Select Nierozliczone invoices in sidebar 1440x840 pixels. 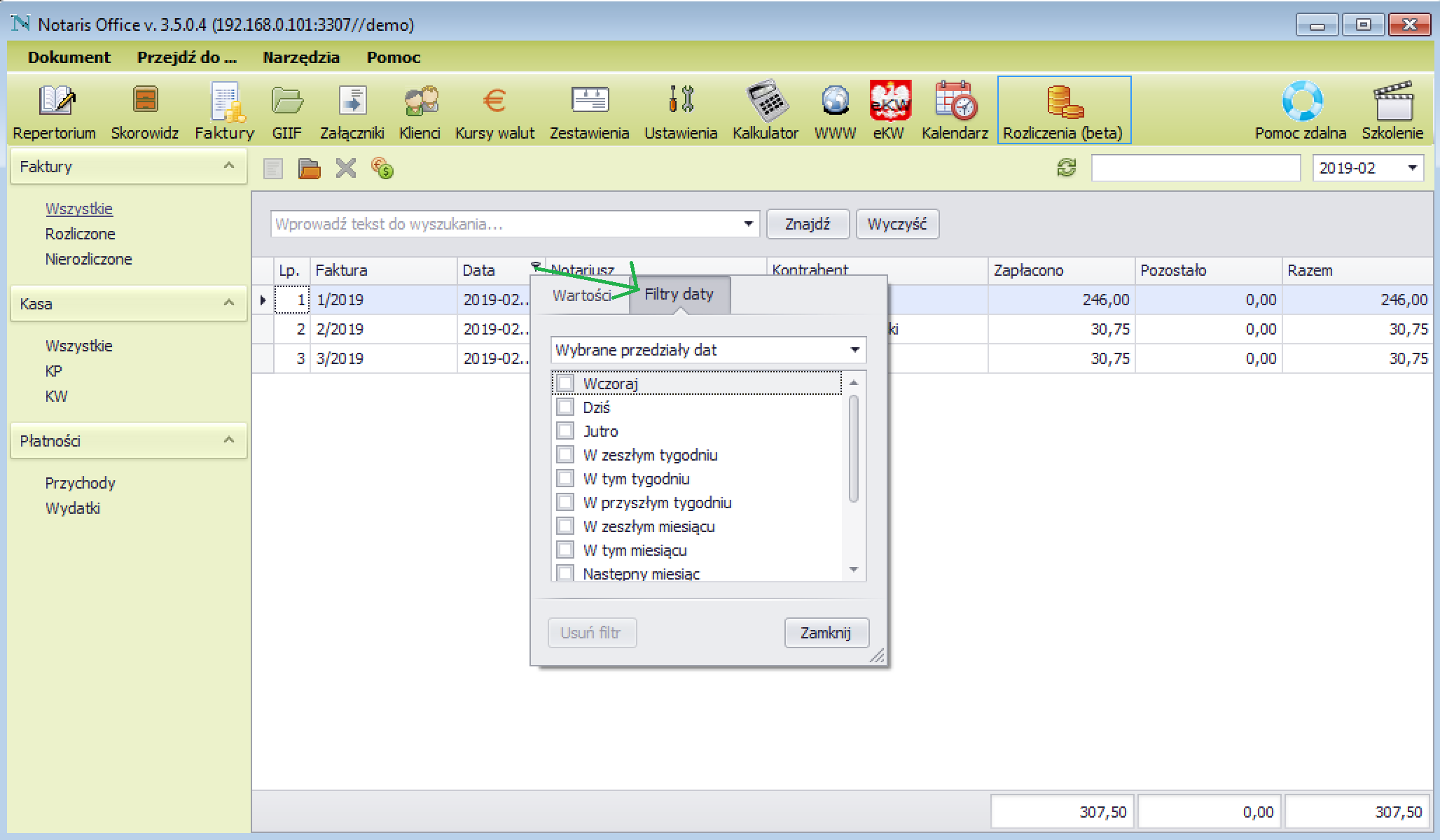(89, 259)
